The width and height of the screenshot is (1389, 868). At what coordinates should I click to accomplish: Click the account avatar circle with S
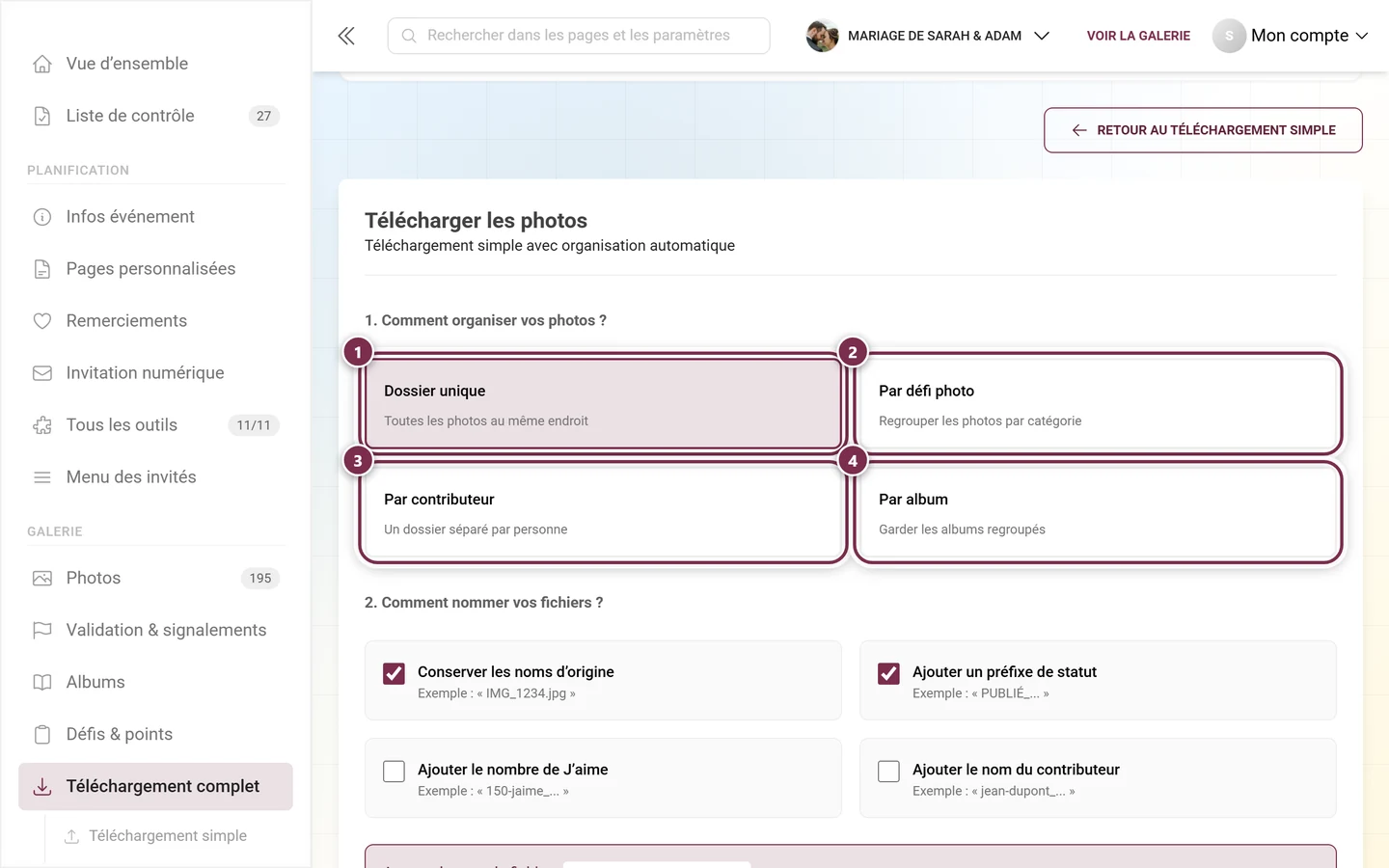pyautogui.click(x=1229, y=36)
